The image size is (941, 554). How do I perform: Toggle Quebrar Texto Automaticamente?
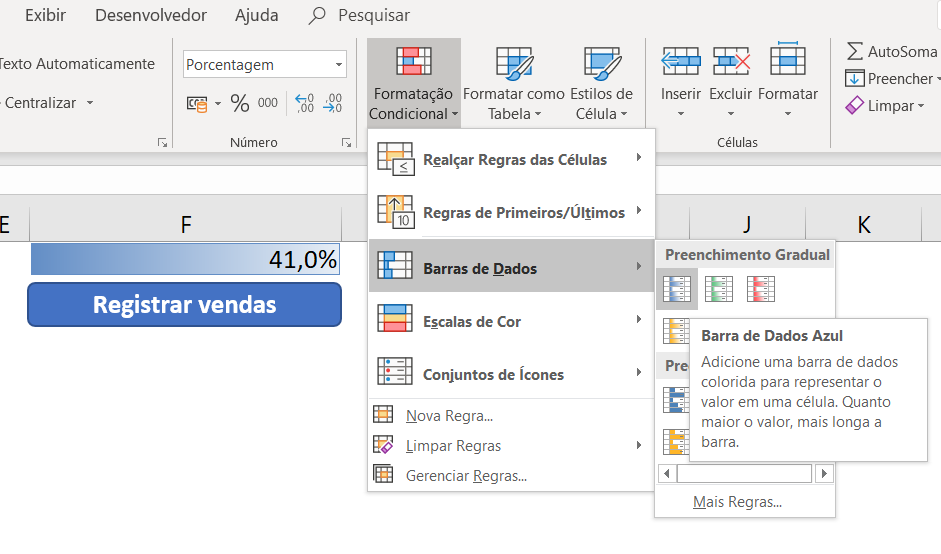[77, 64]
